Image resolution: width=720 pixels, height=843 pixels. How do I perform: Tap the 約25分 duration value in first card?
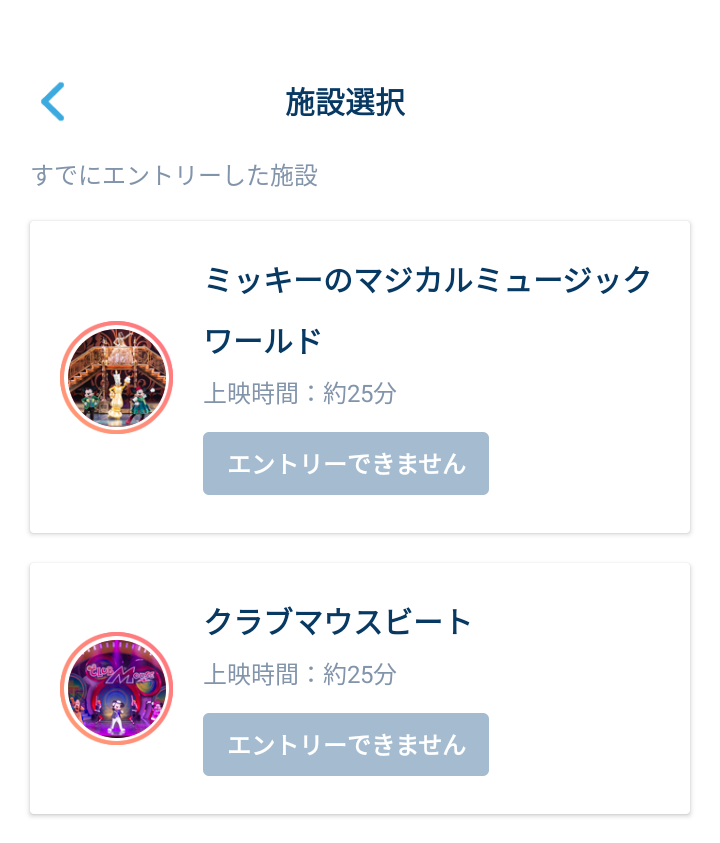click(x=360, y=393)
